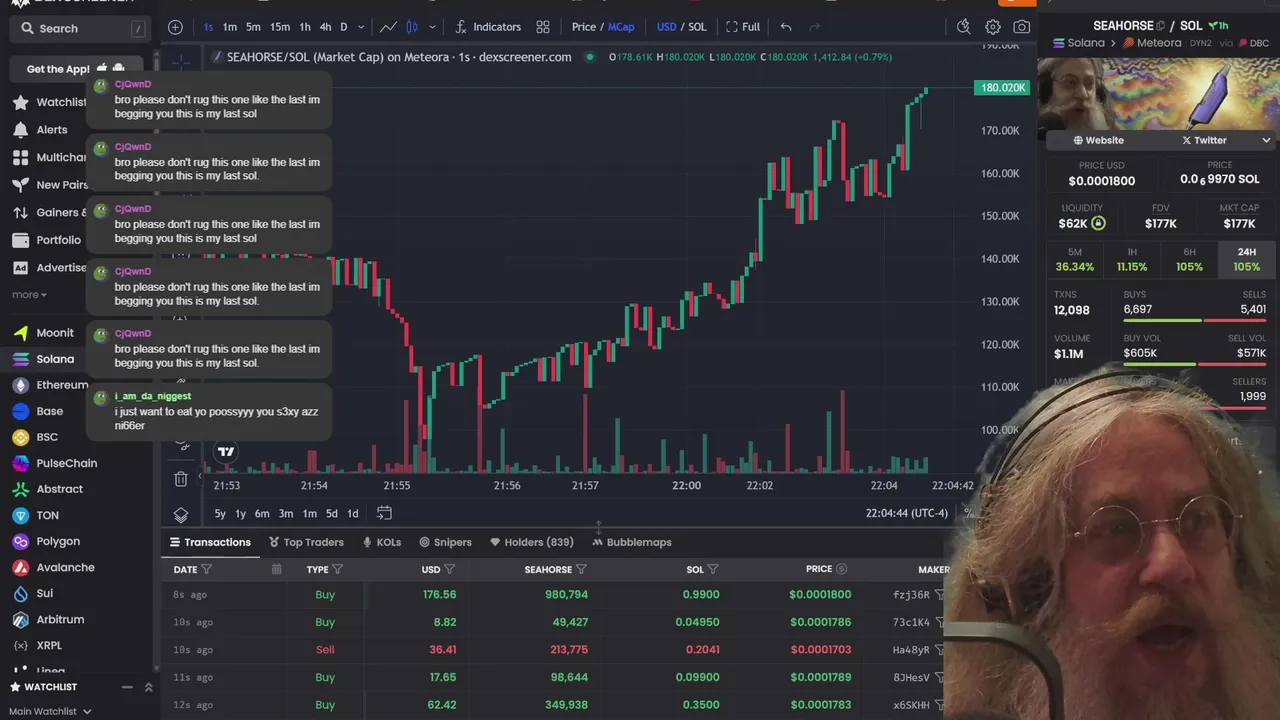This screenshot has height=720, width=1280.
Task: Toggle price display to Price
Action: click(584, 27)
